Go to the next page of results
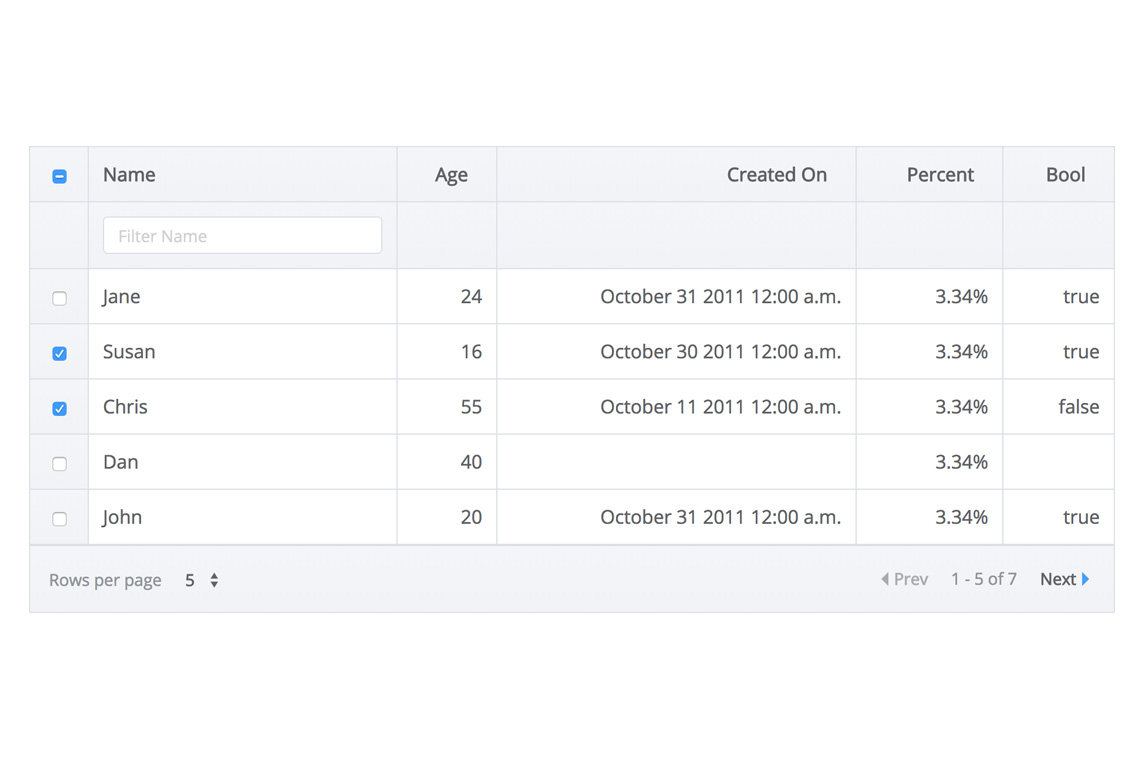Screen dimensions: 1144x758 [x=1057, y=579]
